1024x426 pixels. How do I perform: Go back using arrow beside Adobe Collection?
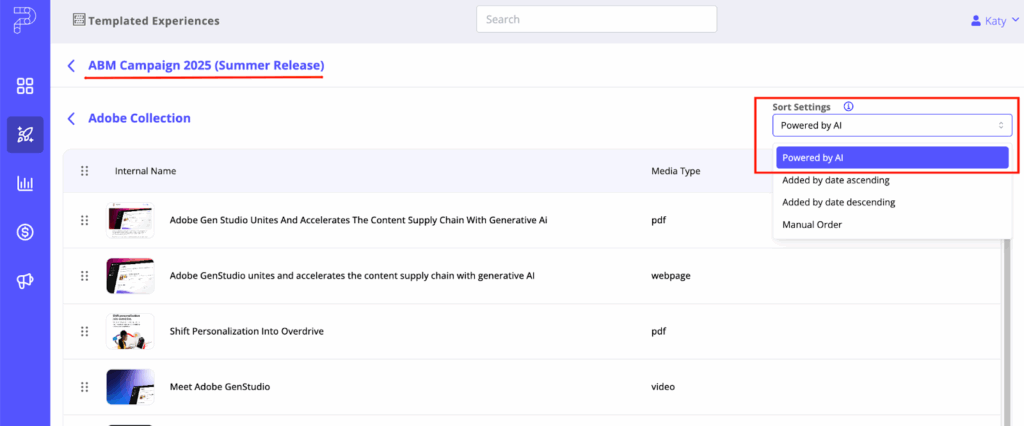[x=71, y=119]
